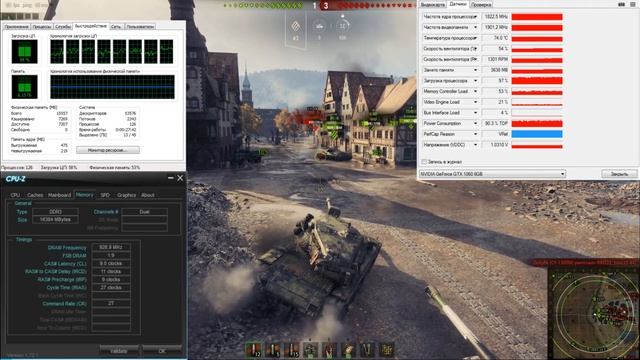
Task: Click the 74.0 °C temperature value
Action: 495,38
